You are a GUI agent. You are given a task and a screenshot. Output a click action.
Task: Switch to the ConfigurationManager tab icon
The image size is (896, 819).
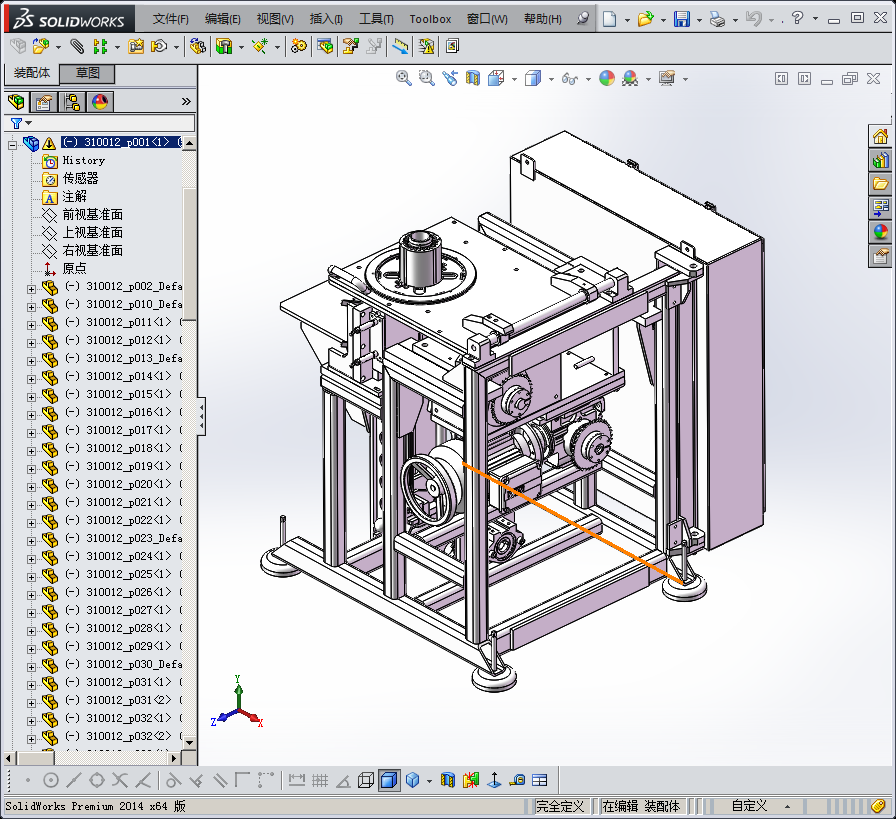(x=72, y=102)
